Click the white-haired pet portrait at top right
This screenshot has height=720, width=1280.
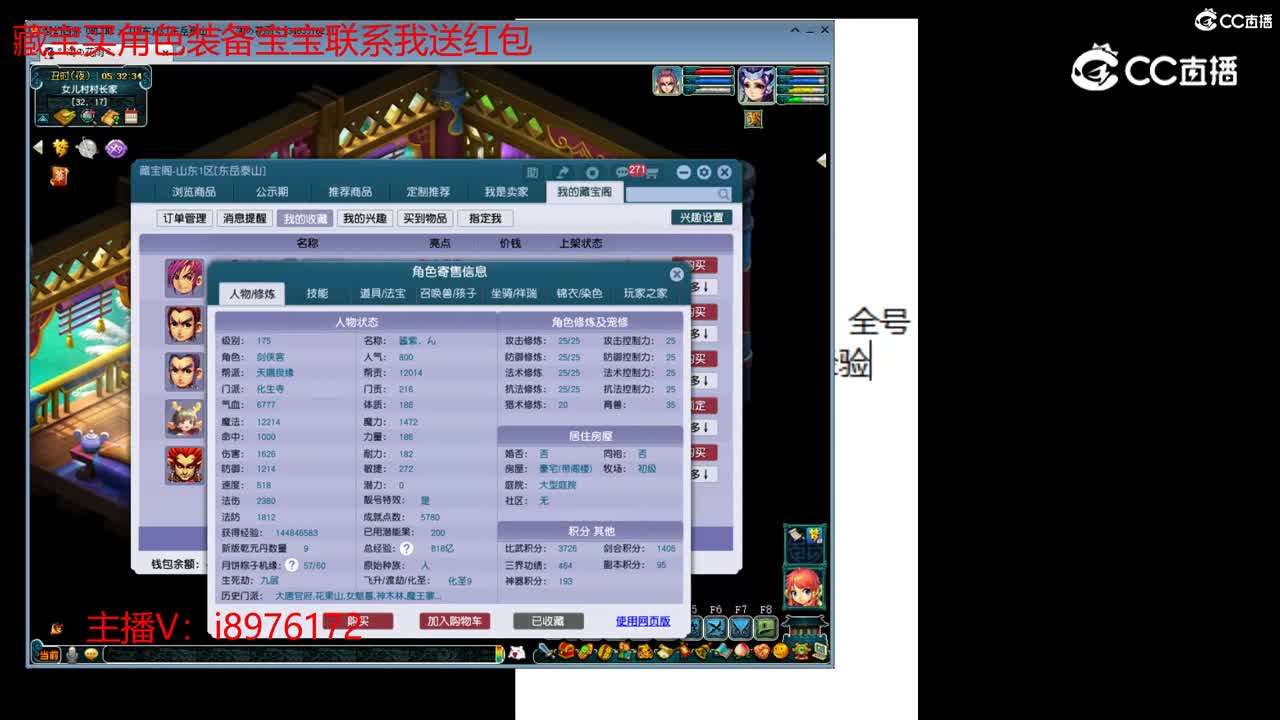pos(756,85)
